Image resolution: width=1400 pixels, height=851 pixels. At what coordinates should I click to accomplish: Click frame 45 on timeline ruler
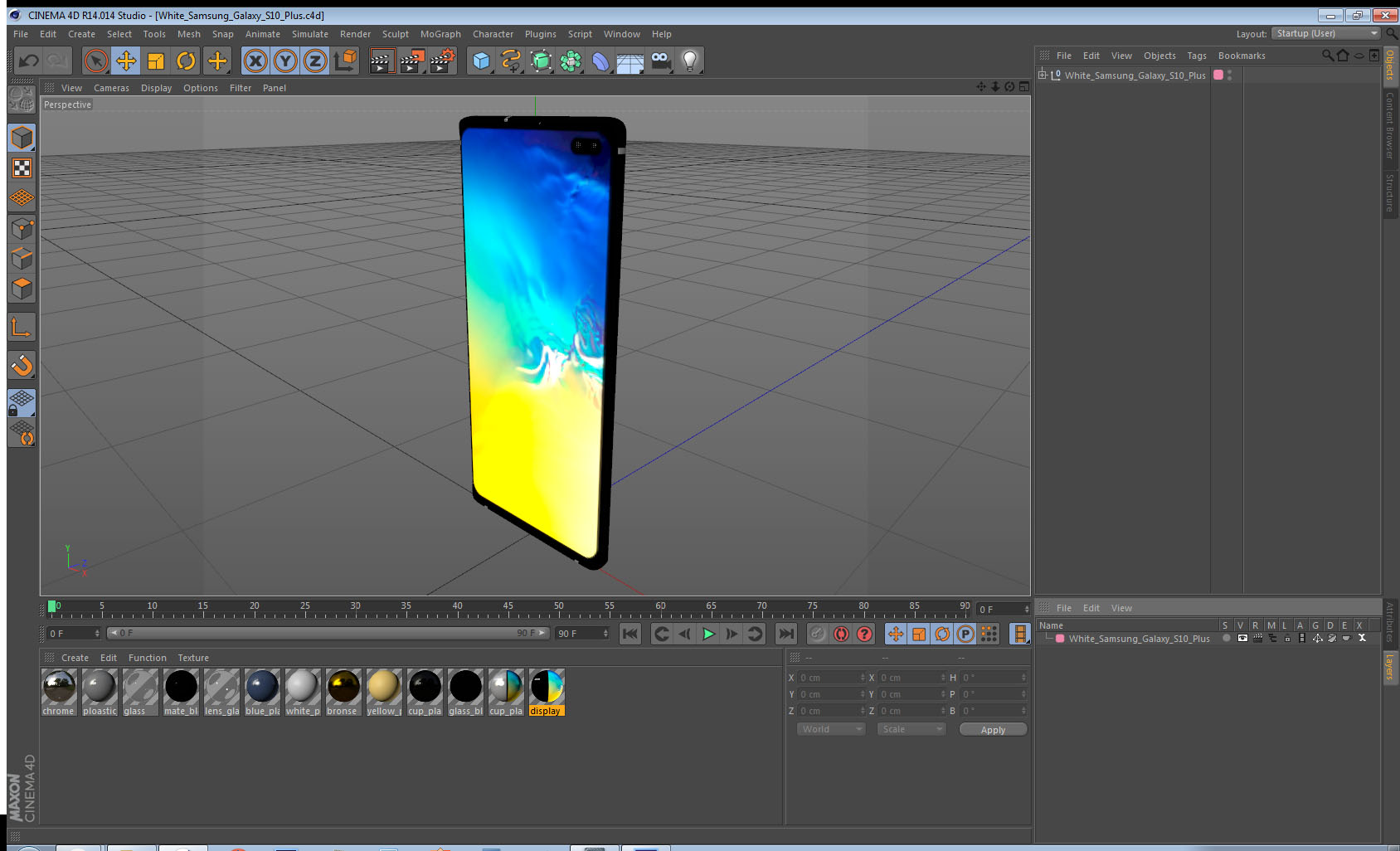[508, 607]
